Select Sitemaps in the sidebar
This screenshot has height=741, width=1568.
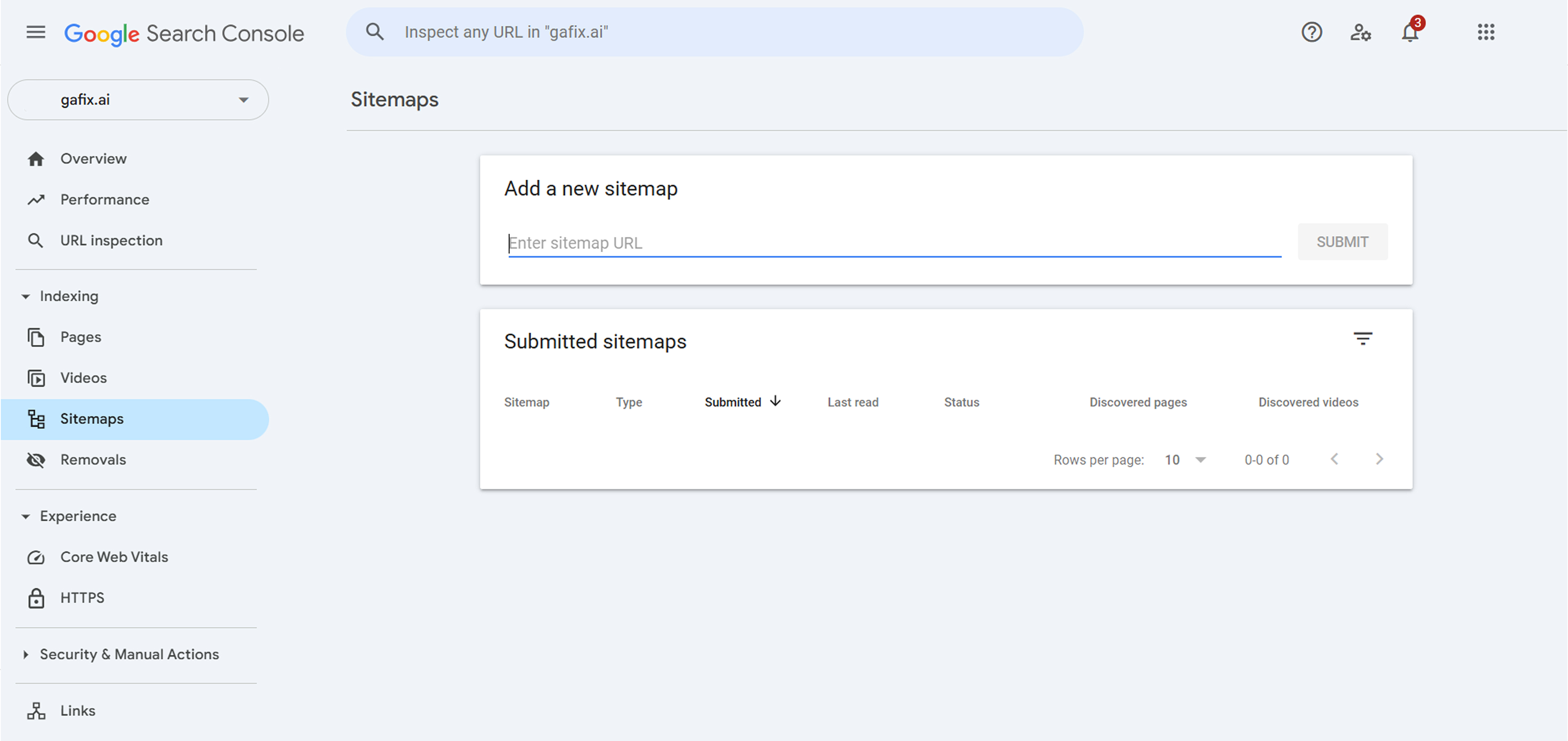(x=135, y=419)
